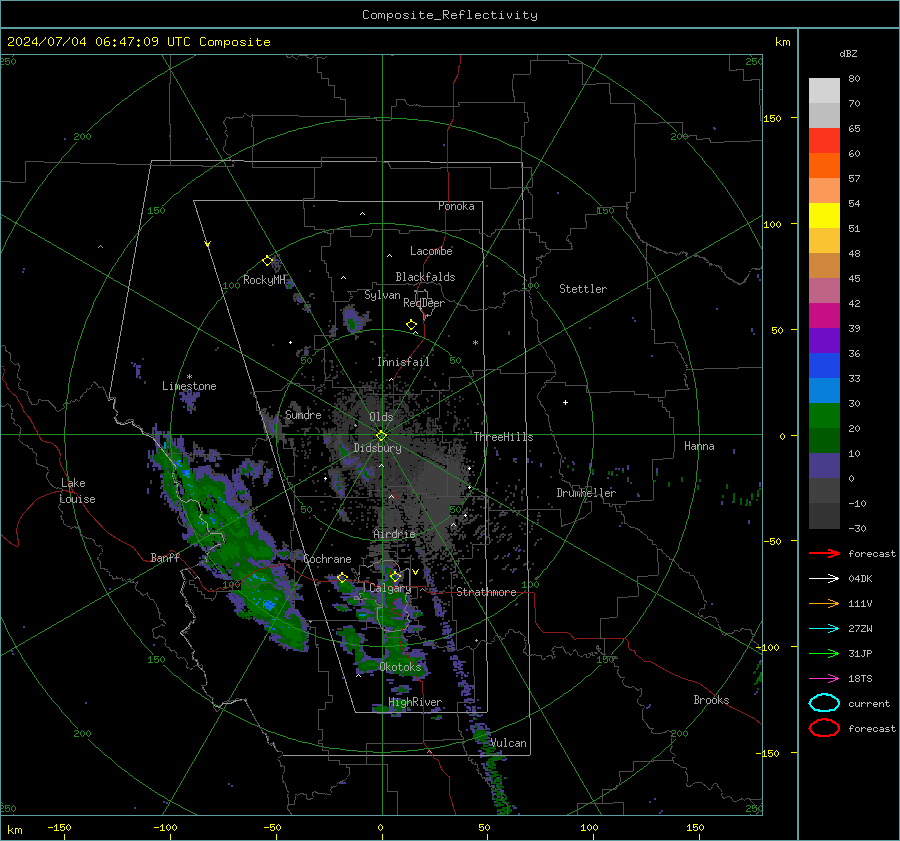Image resolution: width=900 pixels, height=841 pixels.
Task: Select the RedDeer city label
Action: point(424,303)
